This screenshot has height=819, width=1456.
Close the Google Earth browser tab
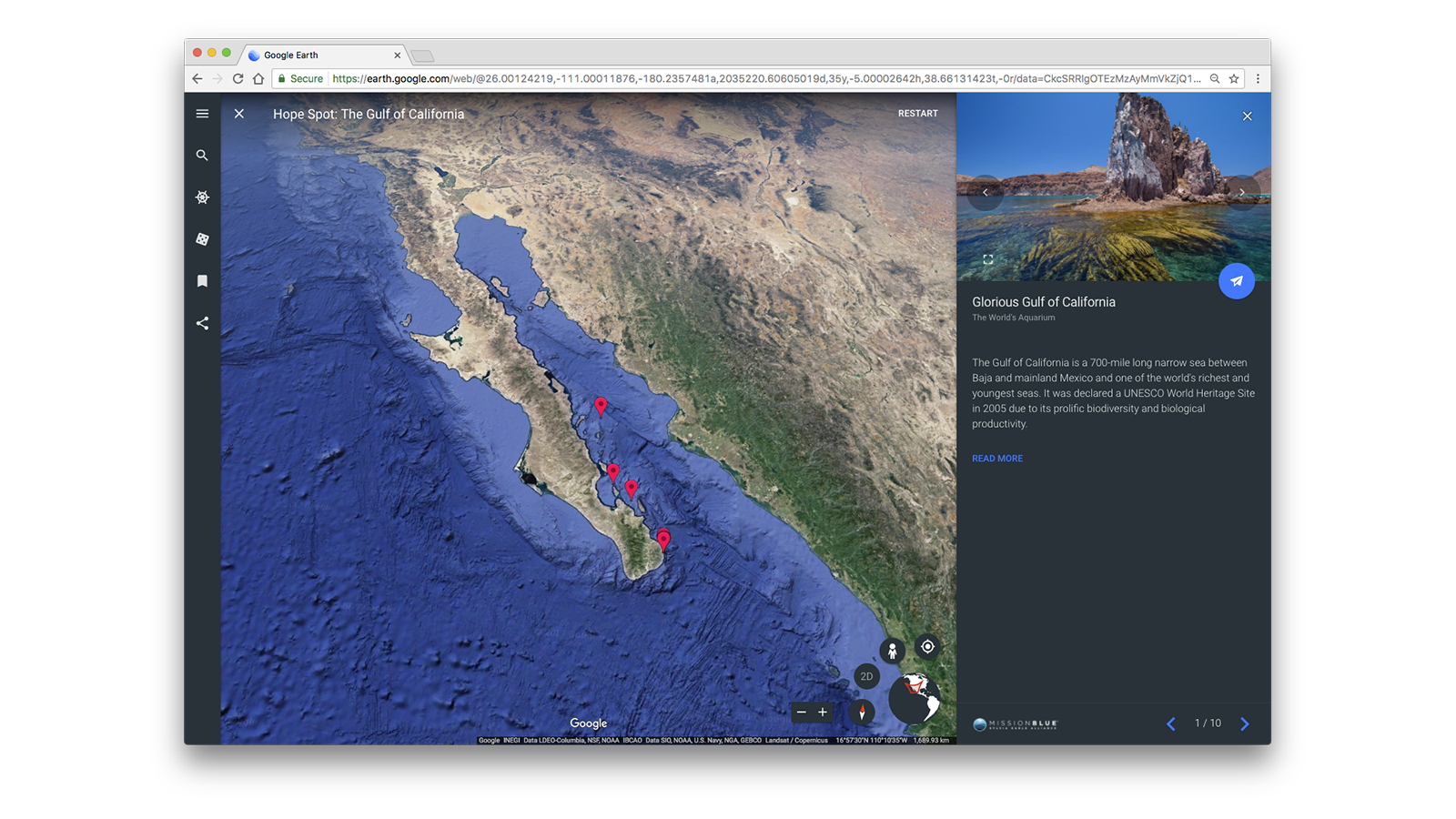point(397,56)
